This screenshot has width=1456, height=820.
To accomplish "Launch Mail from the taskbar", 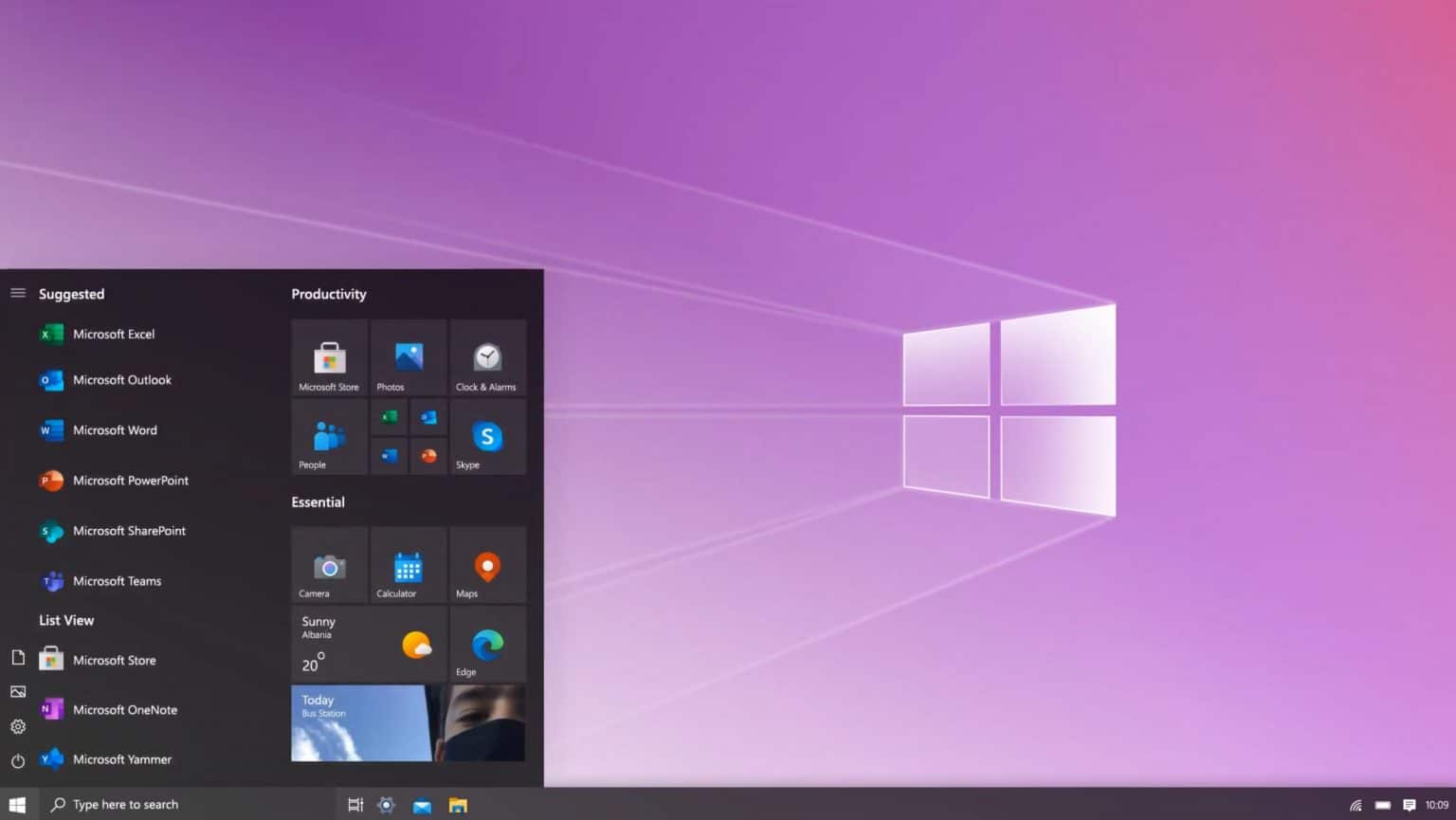I will [421, 804].
